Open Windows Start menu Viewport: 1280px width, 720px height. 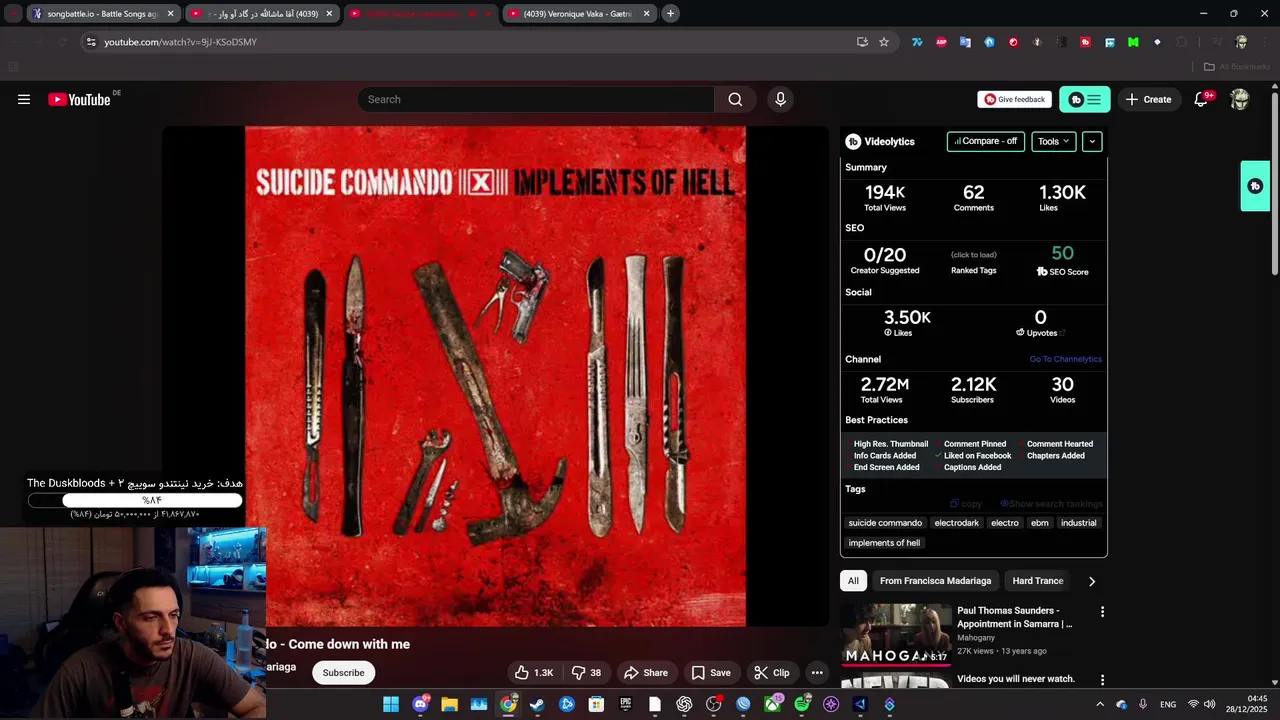pos(391,704)
